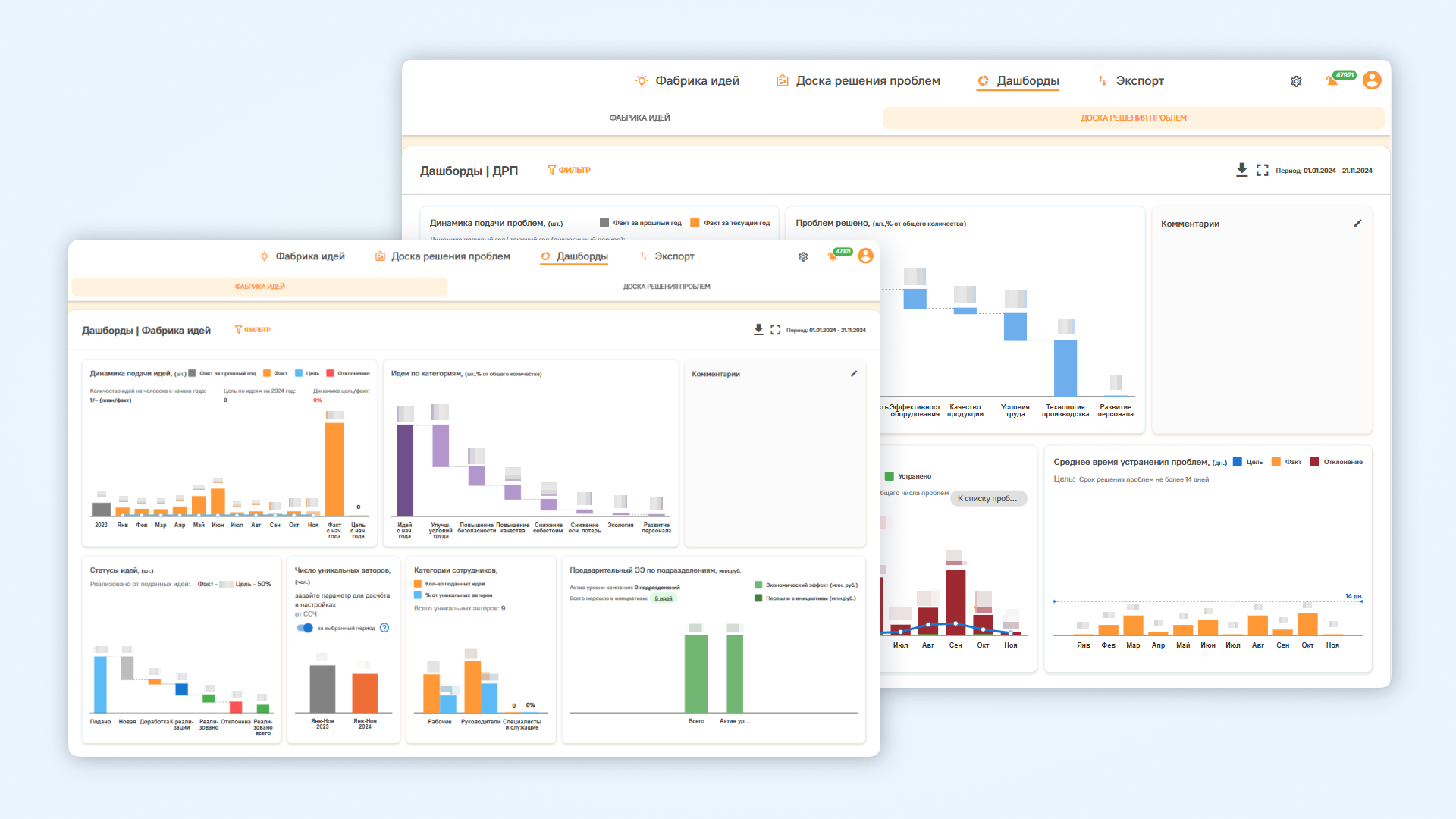Click Факт за прошлый год legend swatch, back window
The image size is (1456, 819).
[x=604, y=223]
